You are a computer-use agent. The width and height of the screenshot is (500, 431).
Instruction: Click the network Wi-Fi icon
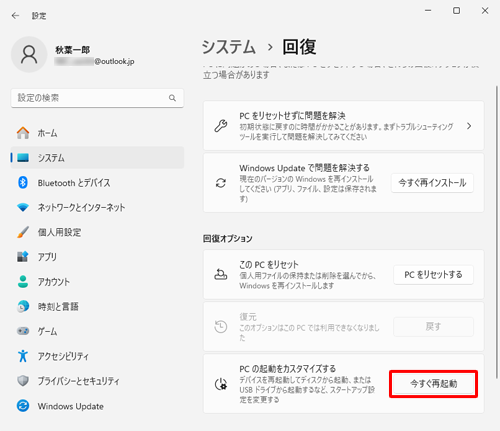pos(23,207)
